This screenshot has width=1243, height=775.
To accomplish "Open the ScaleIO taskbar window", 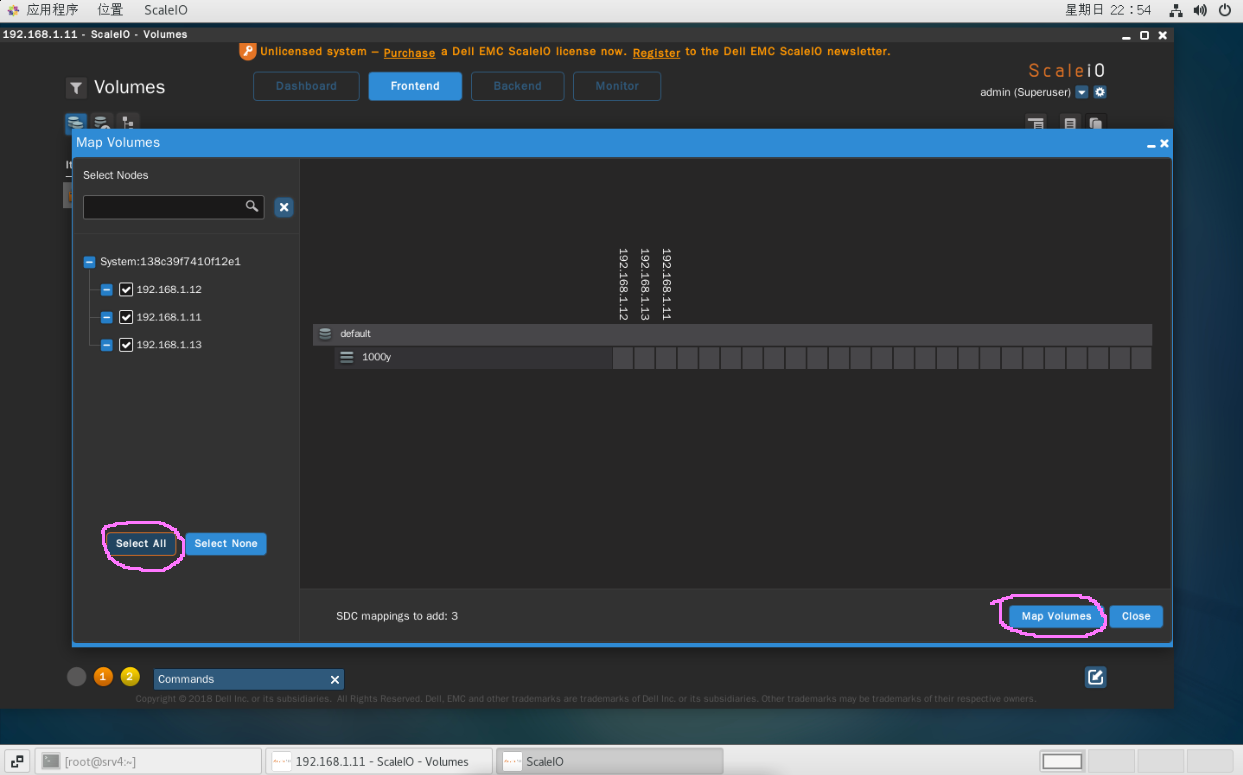I will tap(610, 761).
